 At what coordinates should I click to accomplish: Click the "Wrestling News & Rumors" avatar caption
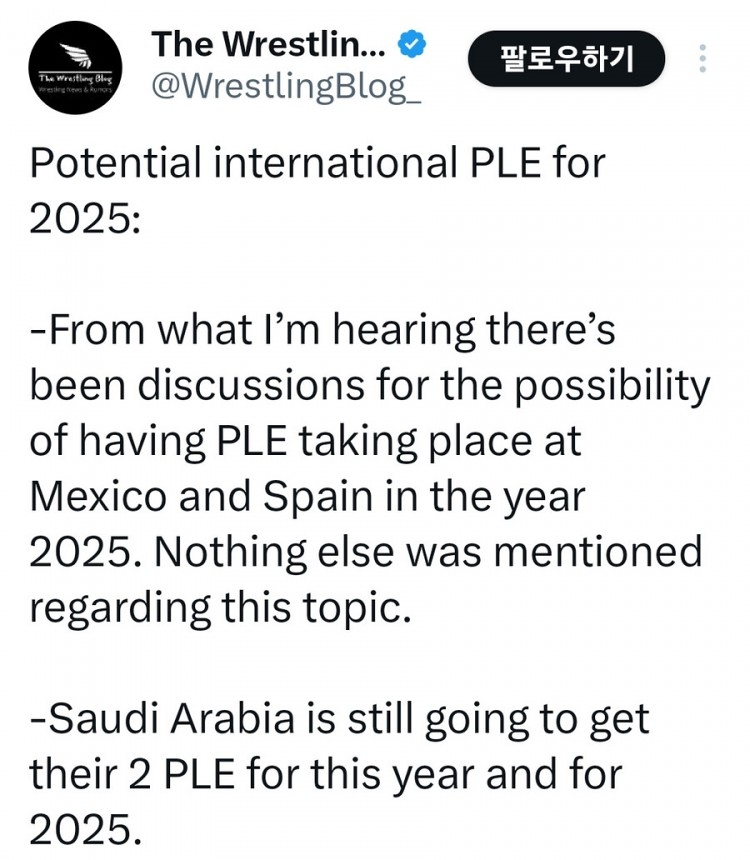[x=75, y=88]
